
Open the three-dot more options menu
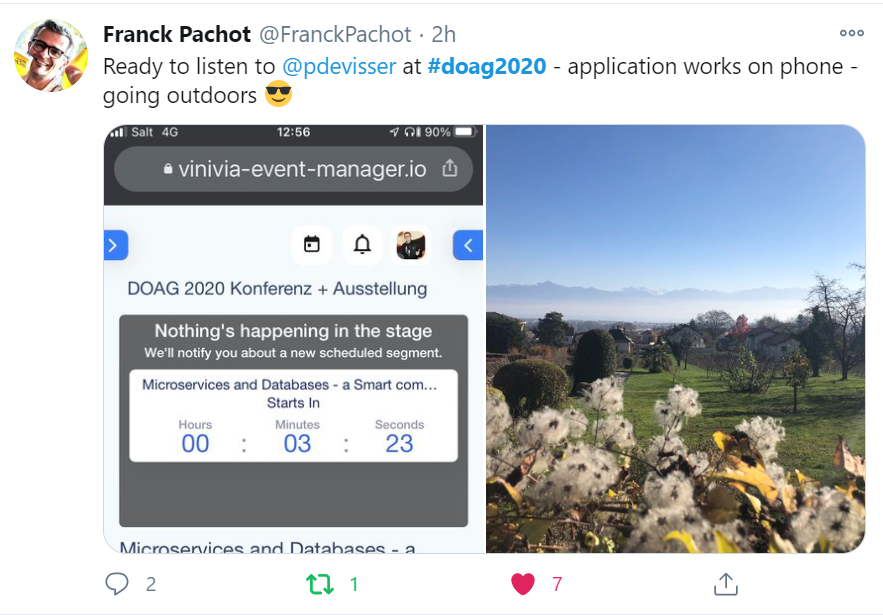tap(851, 33)
